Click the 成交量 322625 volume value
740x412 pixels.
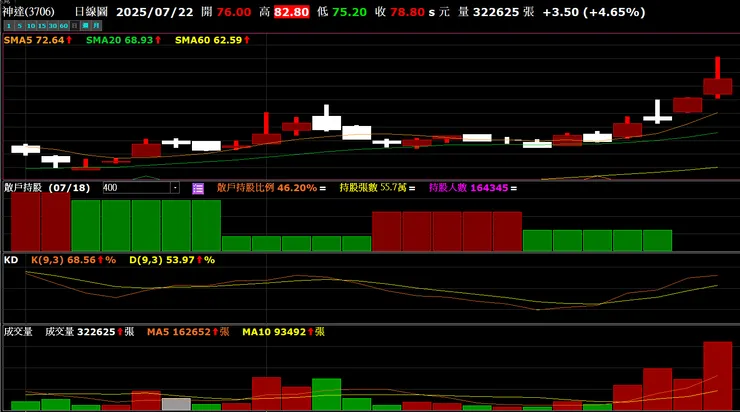pos(90,332)
